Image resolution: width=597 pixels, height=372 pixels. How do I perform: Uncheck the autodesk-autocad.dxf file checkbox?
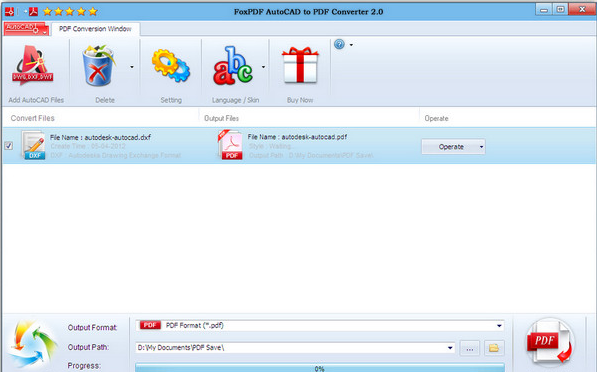pyautogui.click(x=8, y=145)
